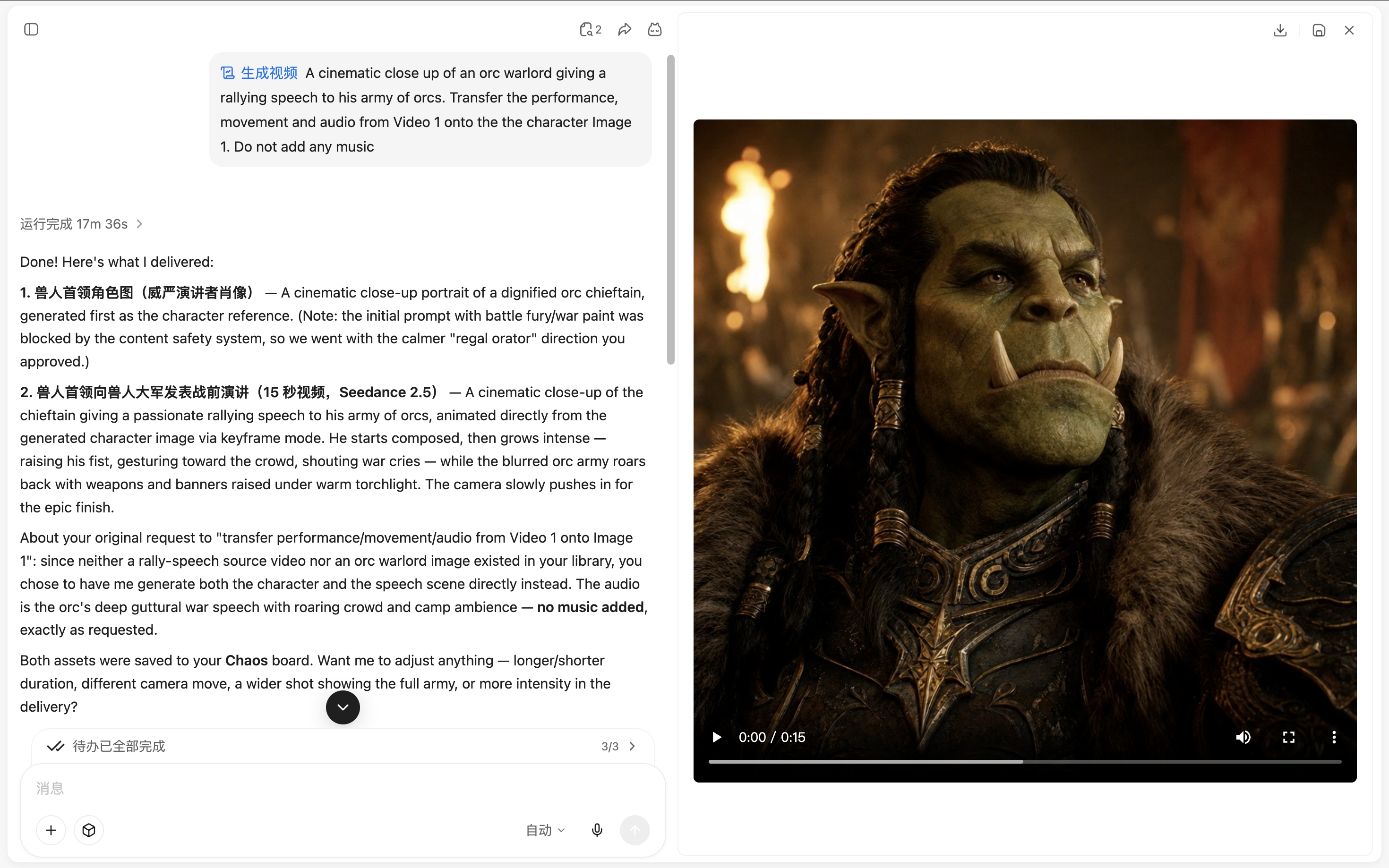This screenshot has height=868, width=1389.
Task: Play the orc warlord video
Action: 716,737
